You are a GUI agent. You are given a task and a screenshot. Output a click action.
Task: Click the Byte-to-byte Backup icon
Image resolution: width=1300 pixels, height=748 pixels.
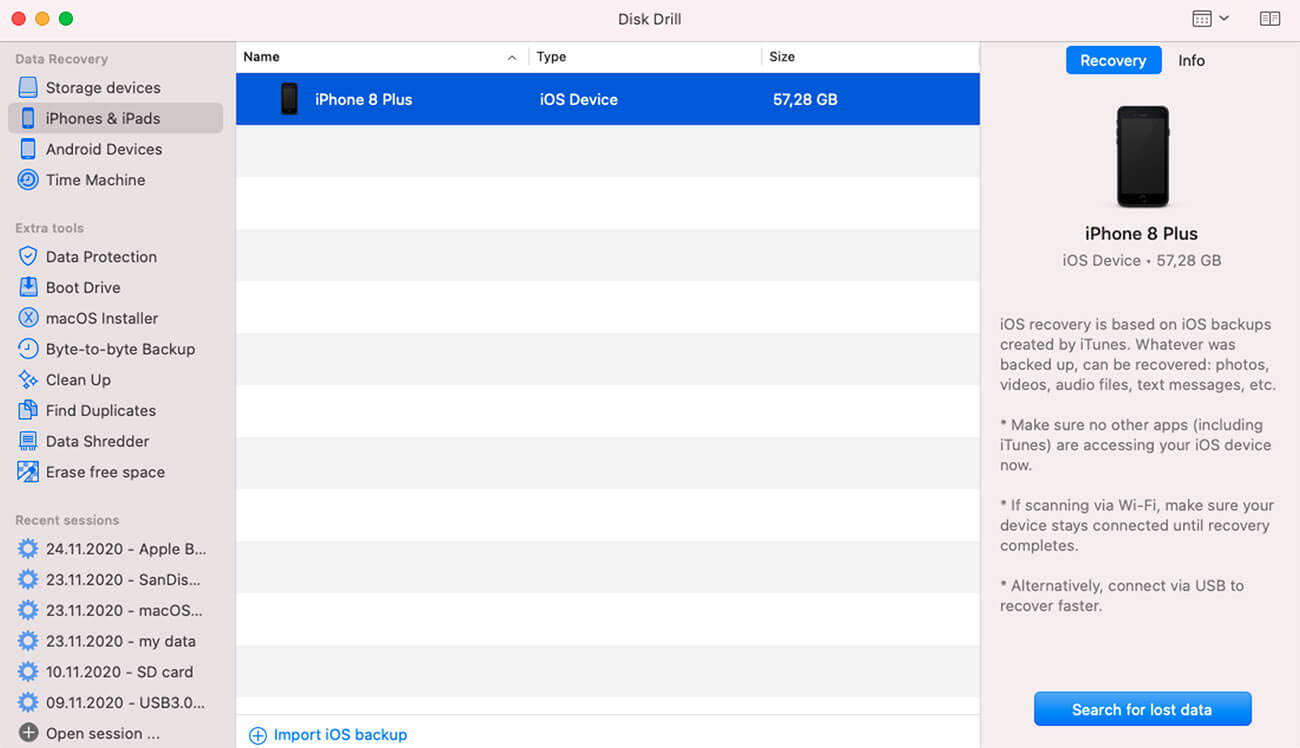click(28, 349)
